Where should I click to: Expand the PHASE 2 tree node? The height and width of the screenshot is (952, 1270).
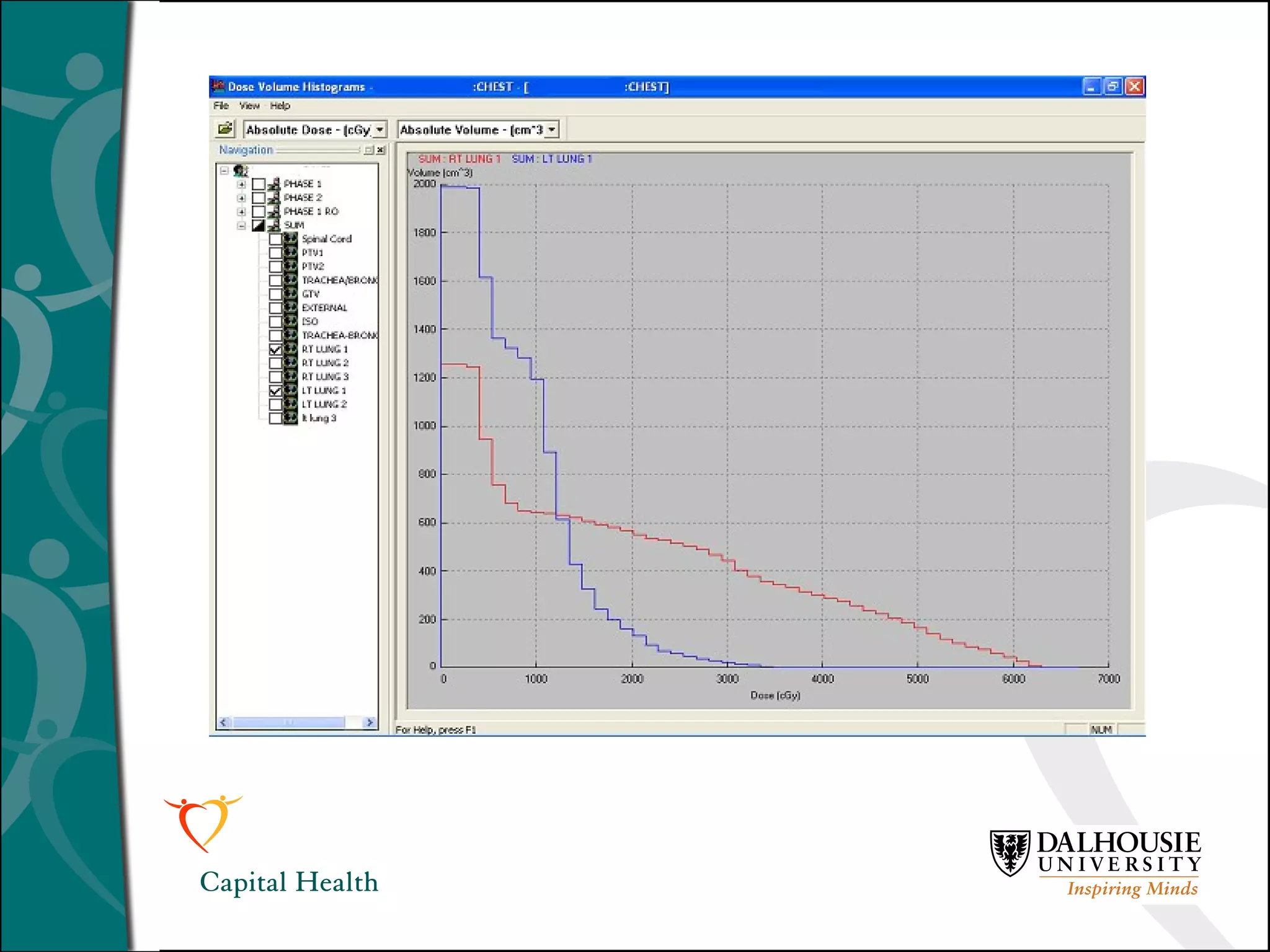point(242,198)
